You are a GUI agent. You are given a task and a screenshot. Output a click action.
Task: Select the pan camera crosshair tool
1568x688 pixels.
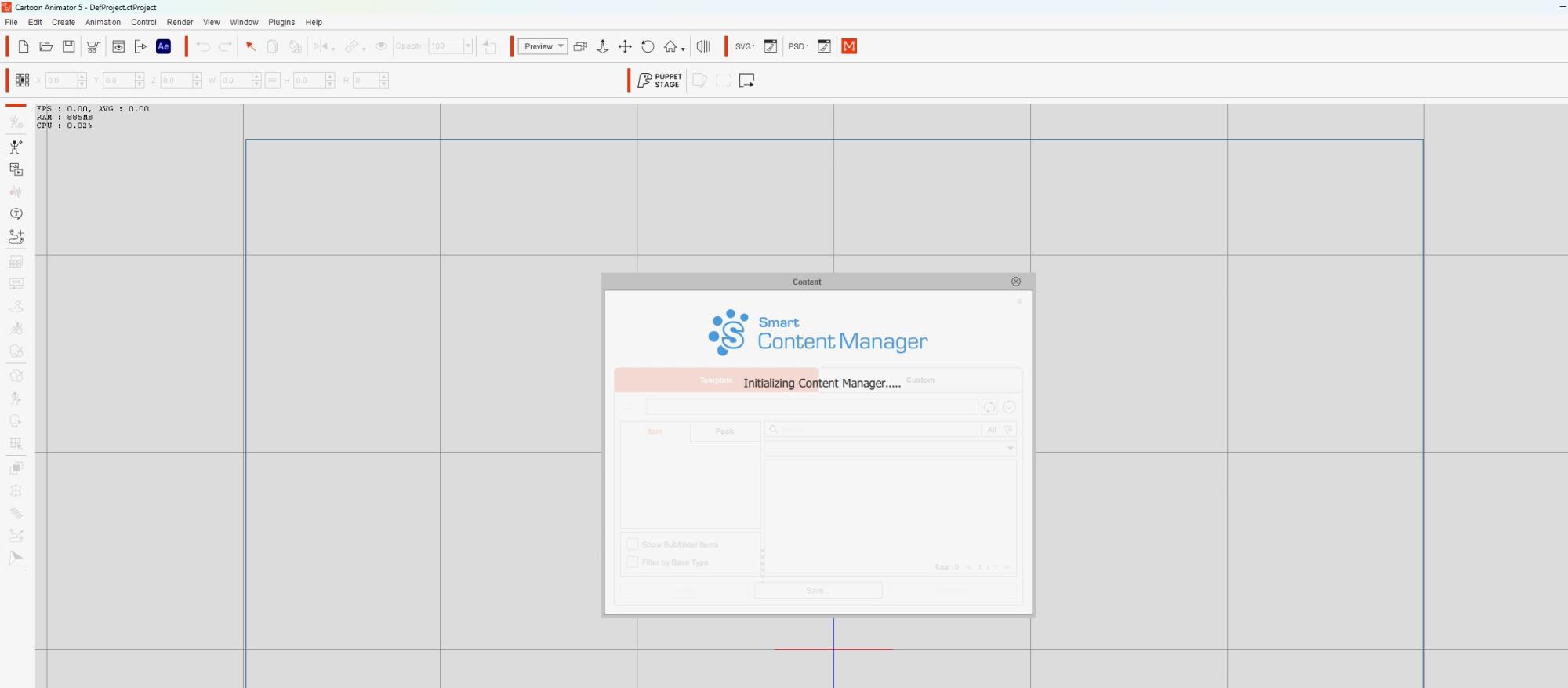click(625, 46)
